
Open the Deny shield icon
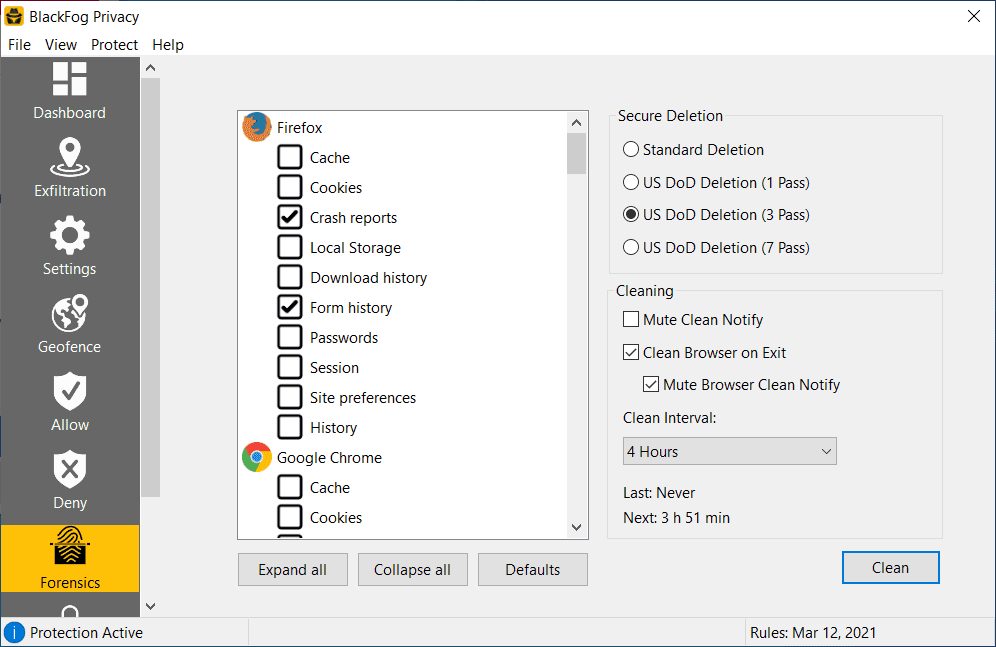[x=69, y=470]
